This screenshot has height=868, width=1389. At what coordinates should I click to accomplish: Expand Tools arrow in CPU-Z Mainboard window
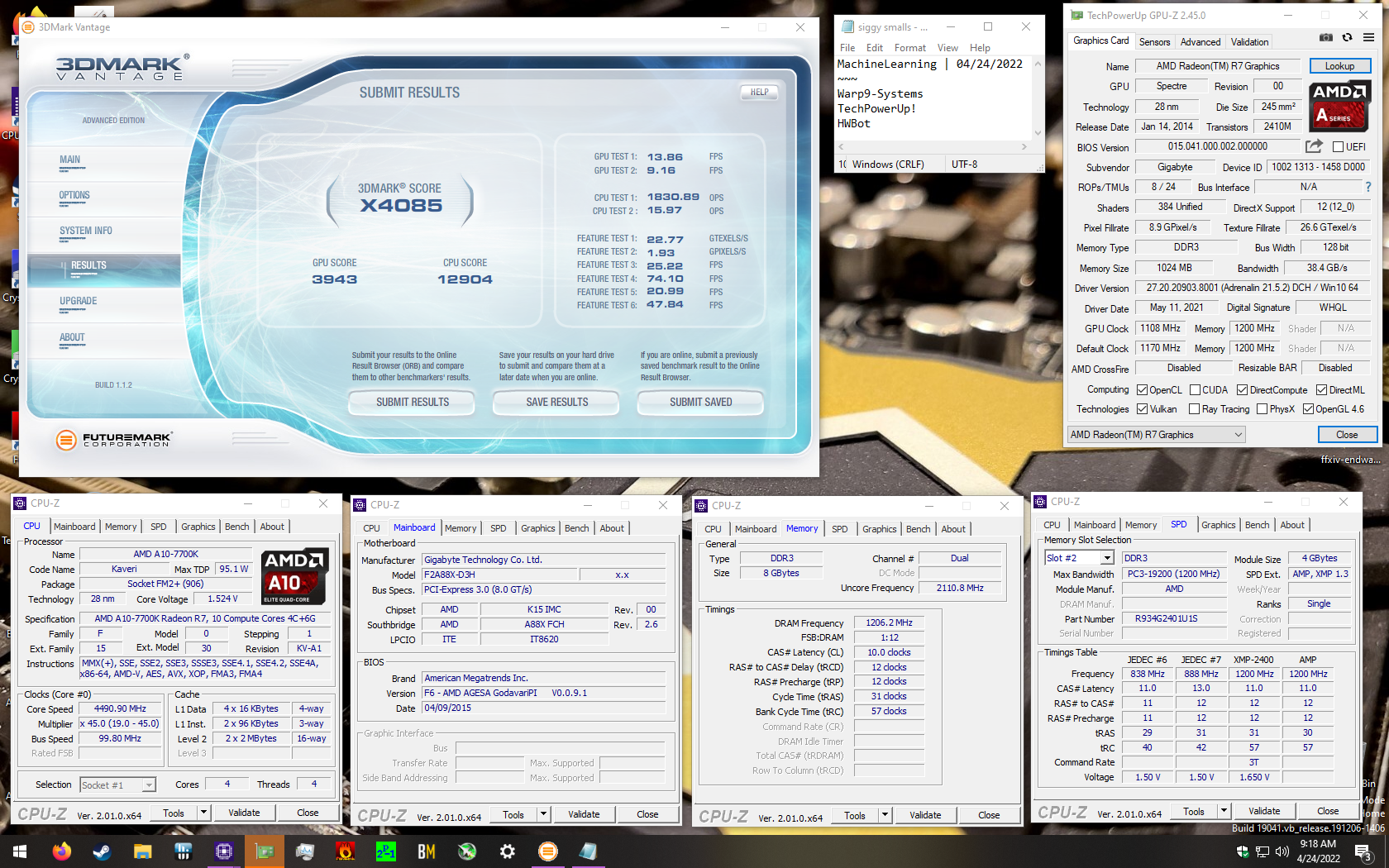pos(543,815)
